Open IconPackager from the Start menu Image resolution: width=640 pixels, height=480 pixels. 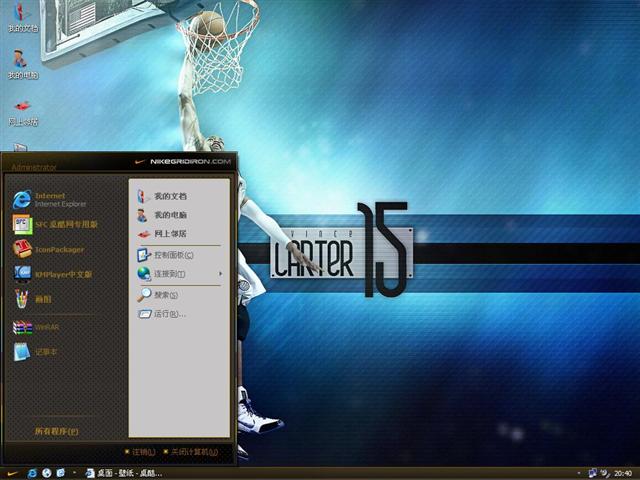[48, 249]
